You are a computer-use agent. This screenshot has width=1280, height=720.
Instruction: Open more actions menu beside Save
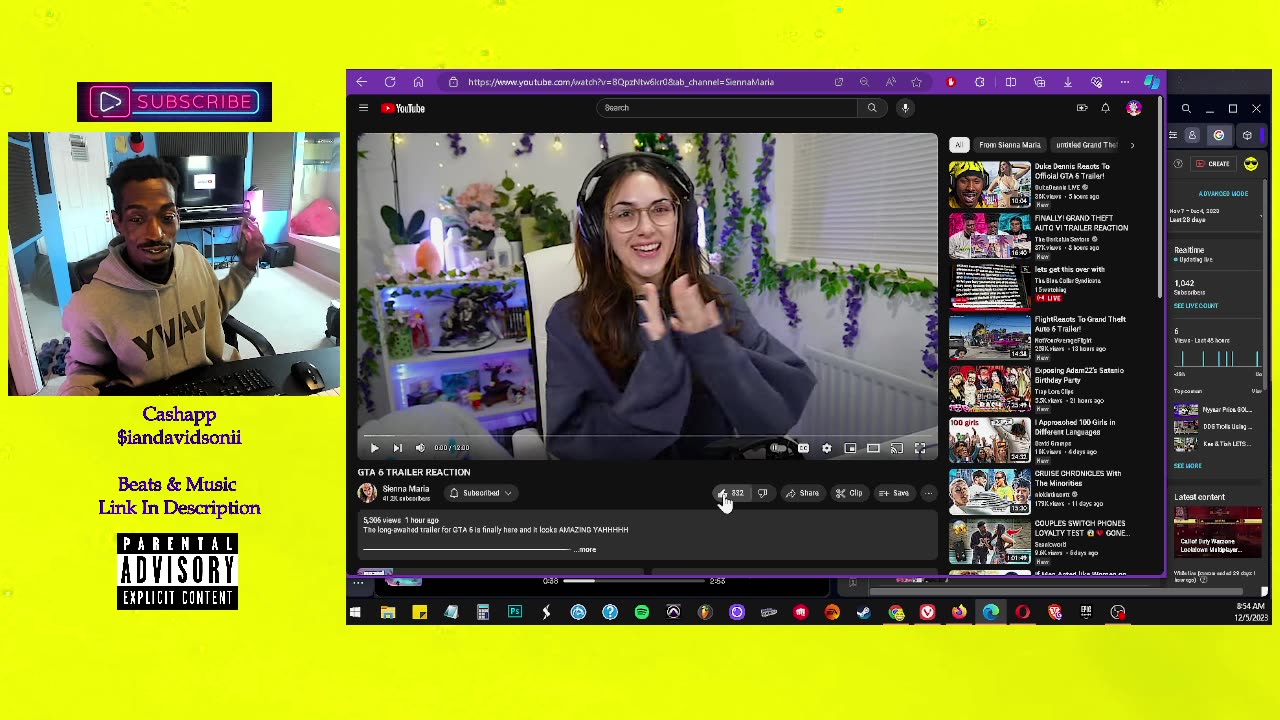pos(928,493)
